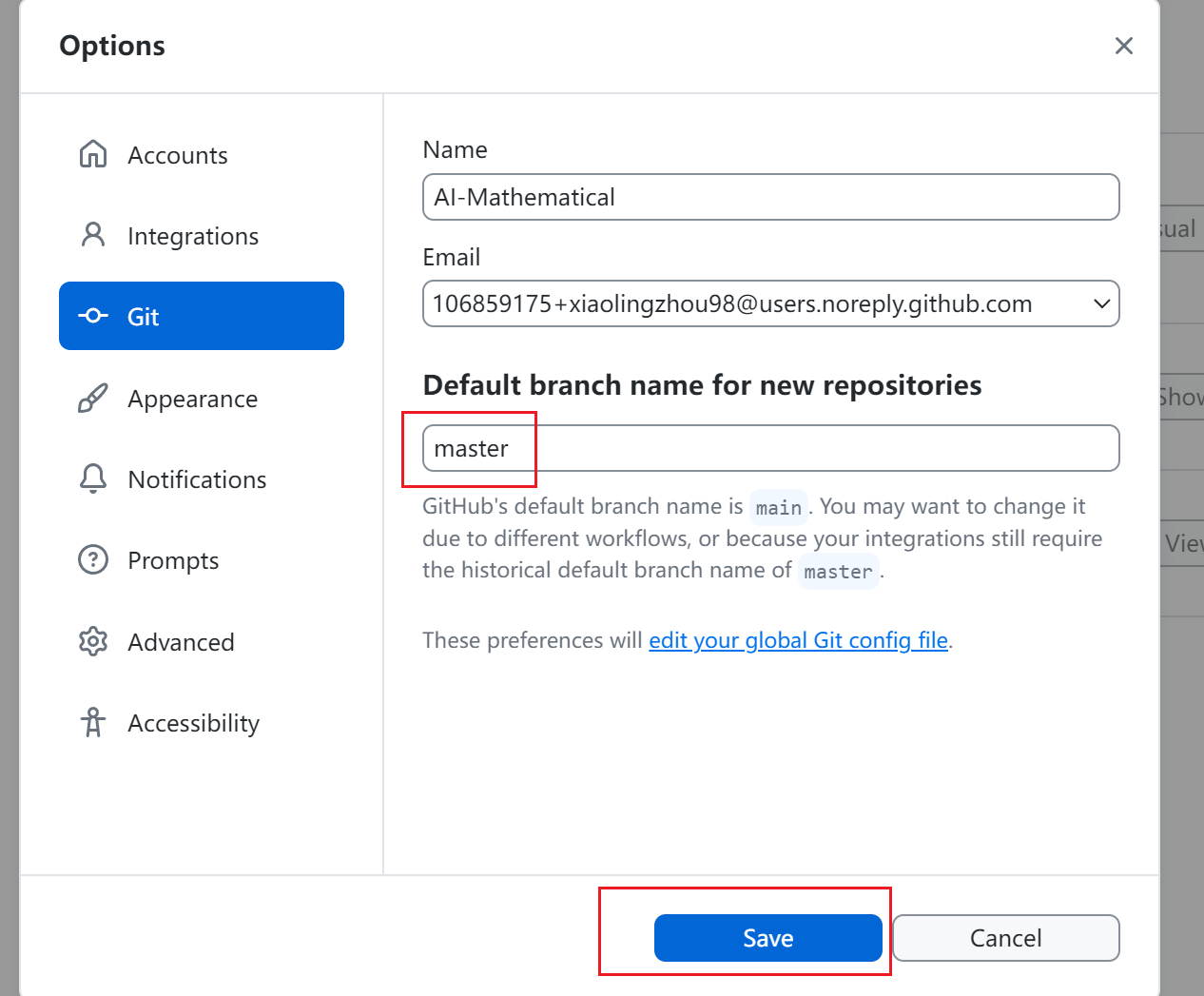Click the Appearance paintbrush icon

(x=93, y=399)
